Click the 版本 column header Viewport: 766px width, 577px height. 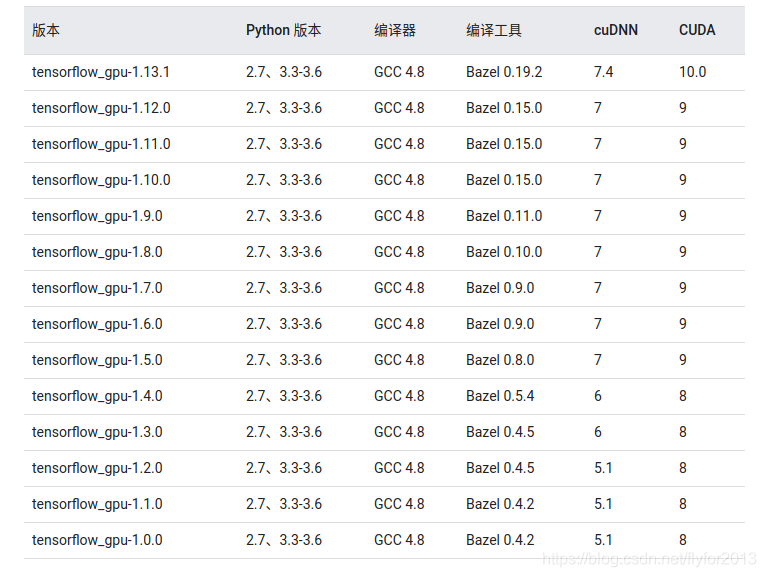(46, 30)
